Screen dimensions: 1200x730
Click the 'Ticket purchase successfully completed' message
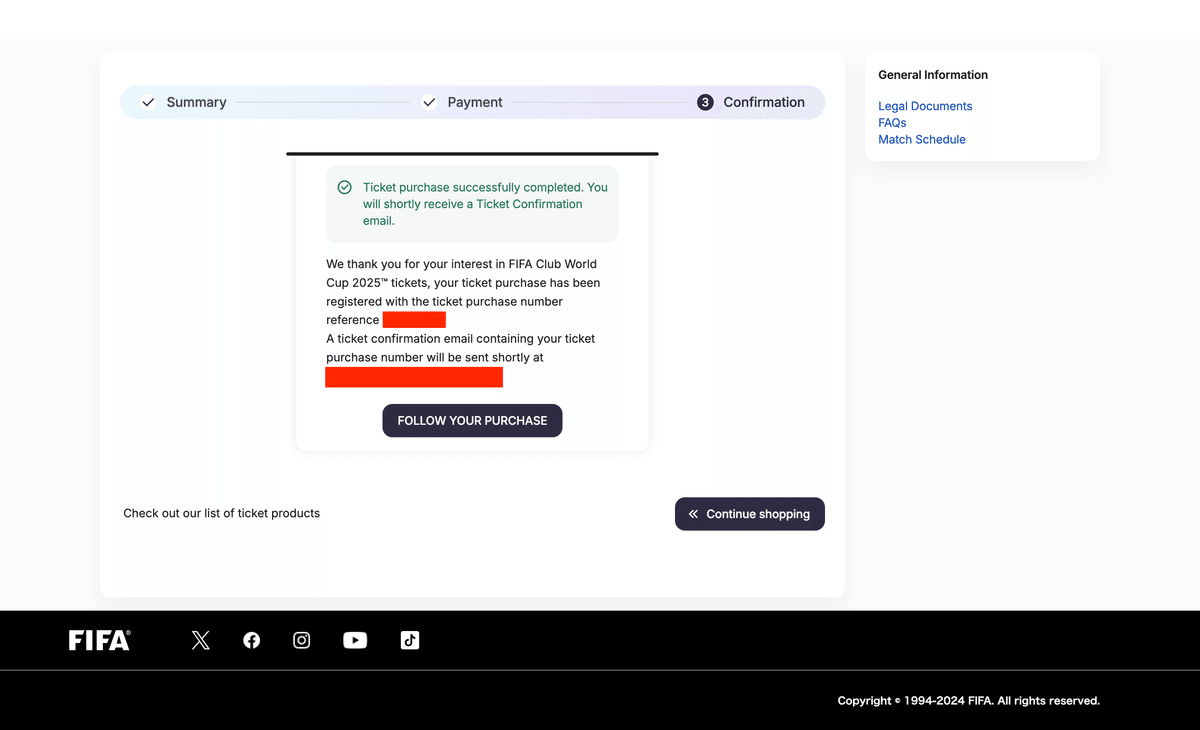tap(486, 204)
